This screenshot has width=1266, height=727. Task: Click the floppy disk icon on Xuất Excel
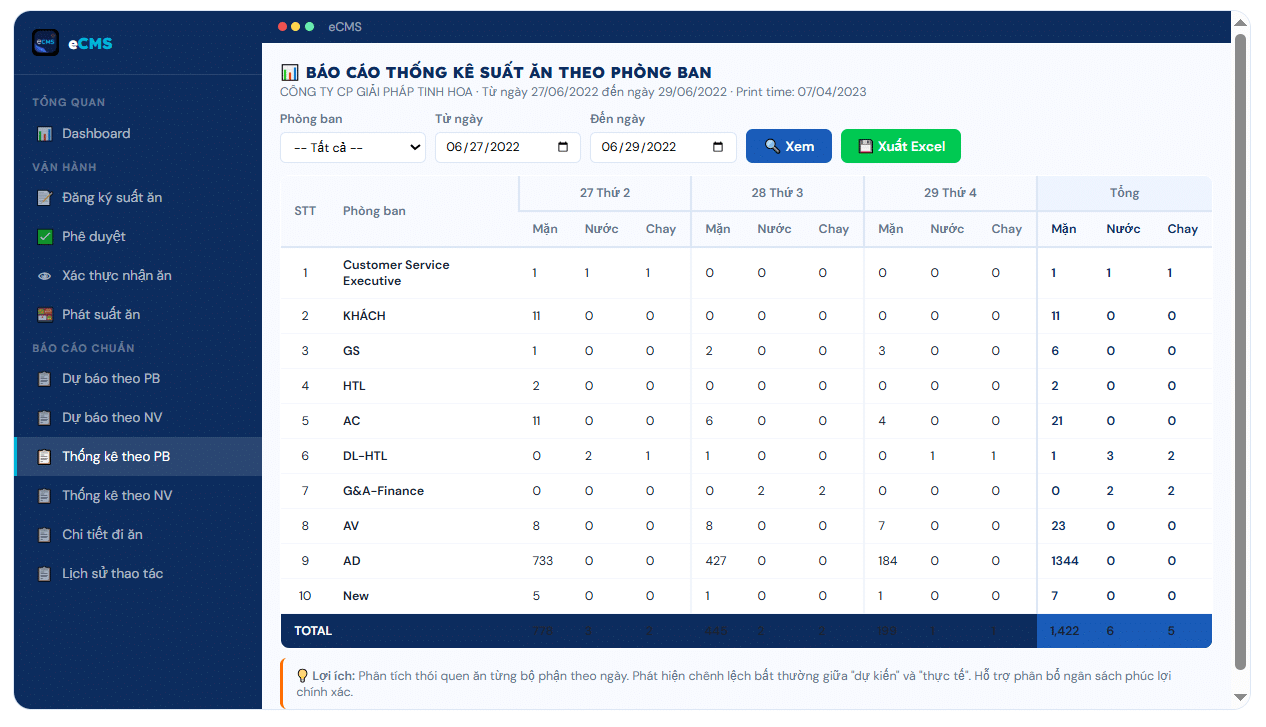pyautogui.click(x=866, y=146)
